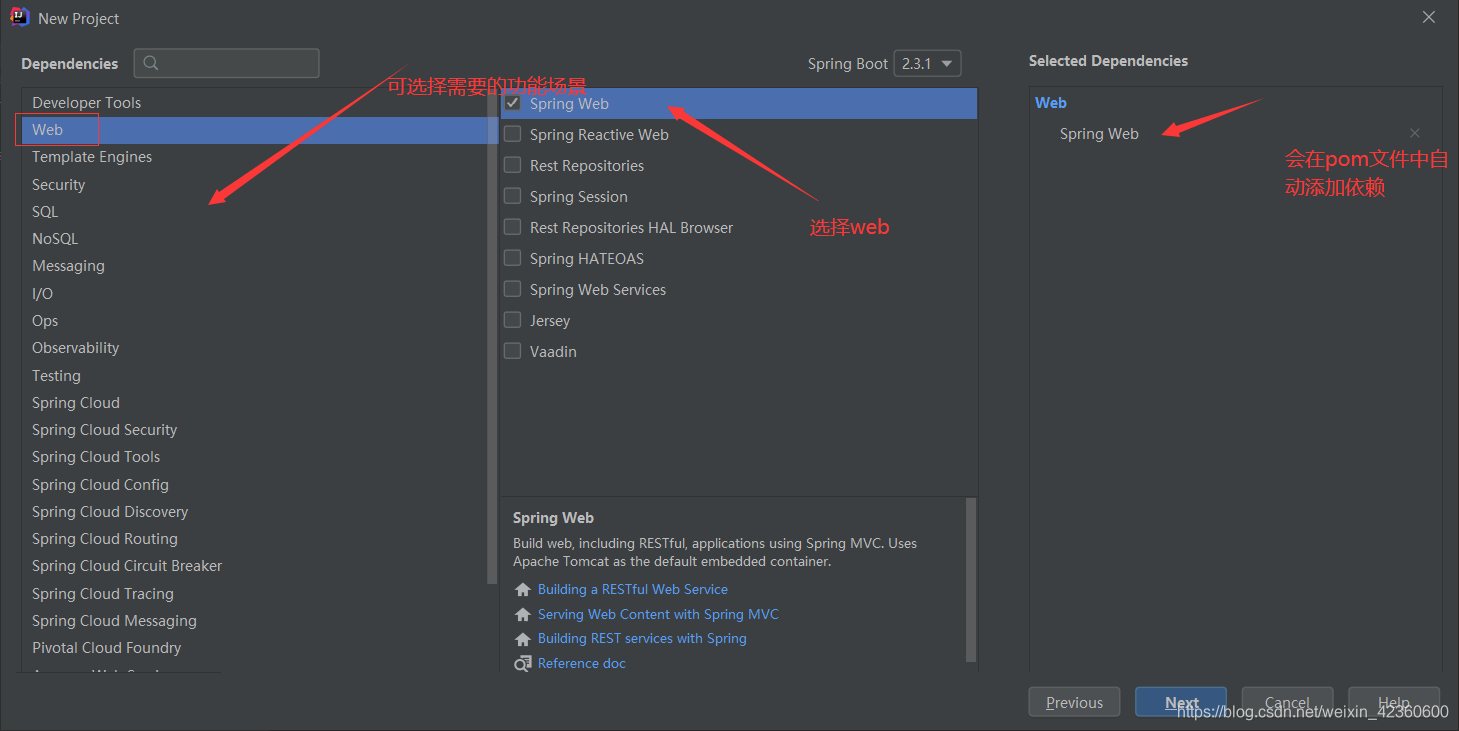
Task: Close the New Project dialog
Action: (x=1429, y=17)
